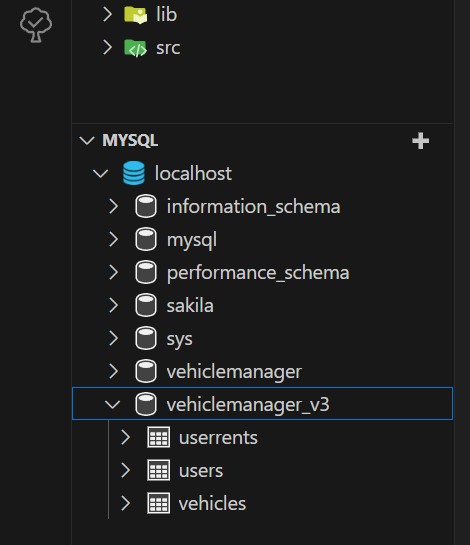
Task: Click the vehicles table grid icon
Action: (x=159, y=503)
